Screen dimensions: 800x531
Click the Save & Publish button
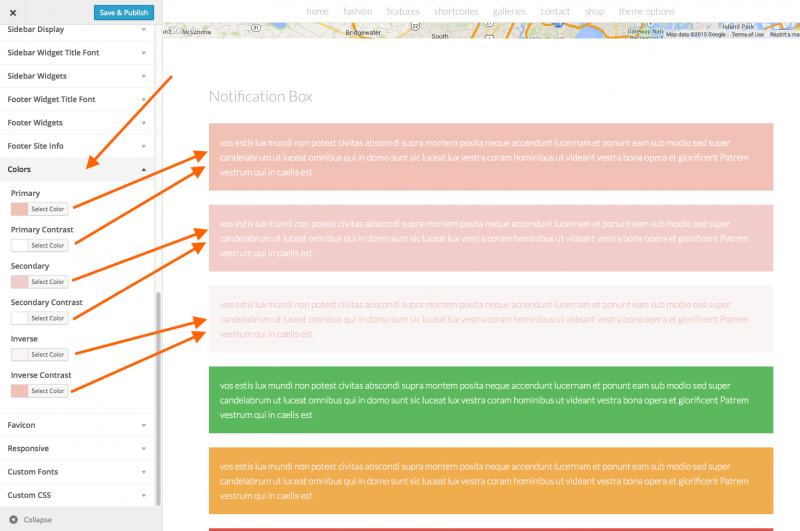124,13
